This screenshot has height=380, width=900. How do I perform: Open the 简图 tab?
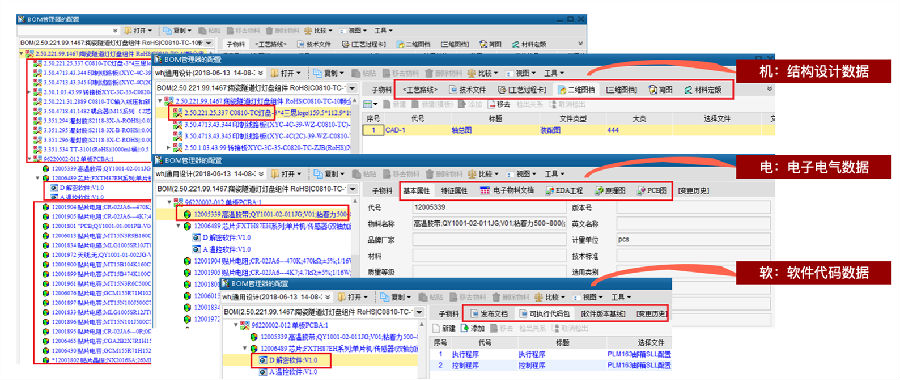(x=661, y=90)
